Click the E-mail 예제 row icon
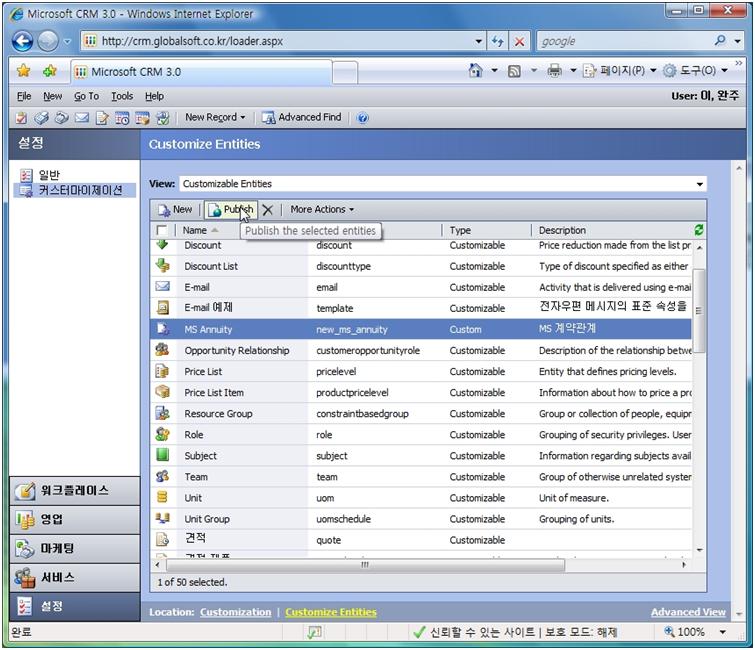The height and width of the screenshot is (650, 755). (163, 307)
